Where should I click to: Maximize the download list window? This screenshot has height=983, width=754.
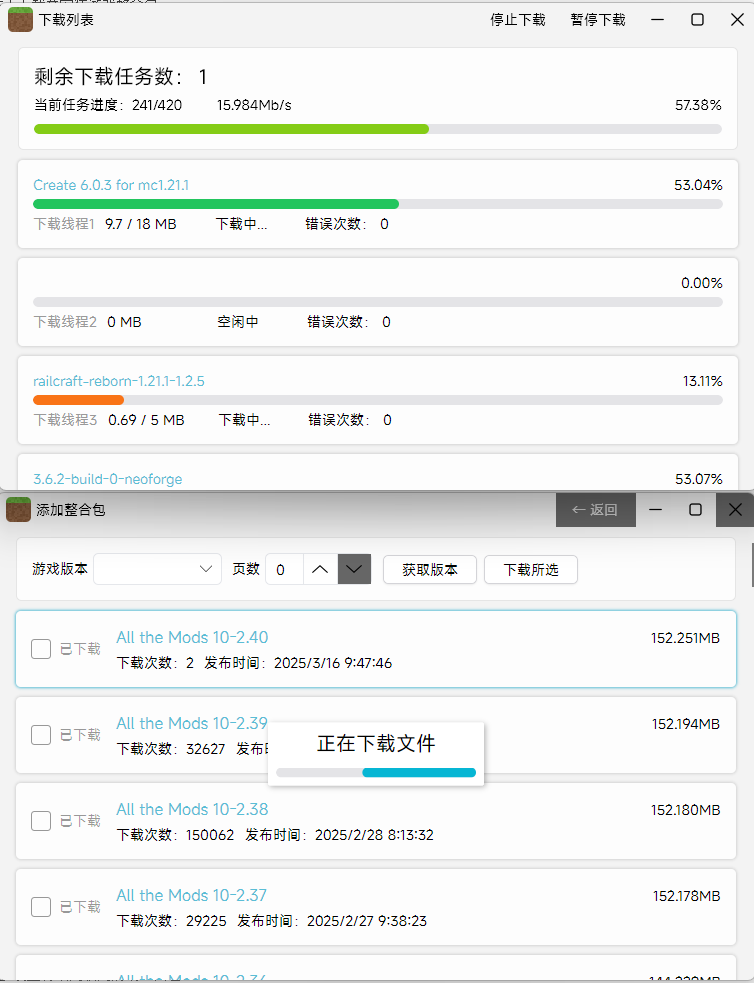click(x=698, y=19)
